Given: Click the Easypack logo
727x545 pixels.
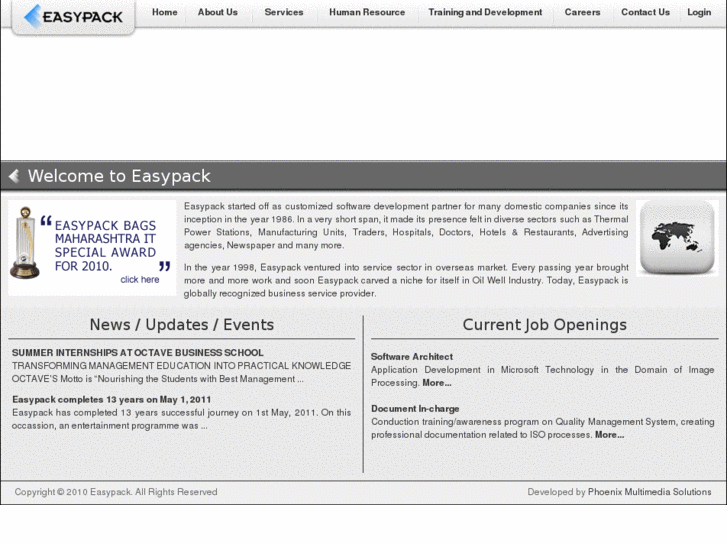Looking at the screenshot, I should [74, 17].
